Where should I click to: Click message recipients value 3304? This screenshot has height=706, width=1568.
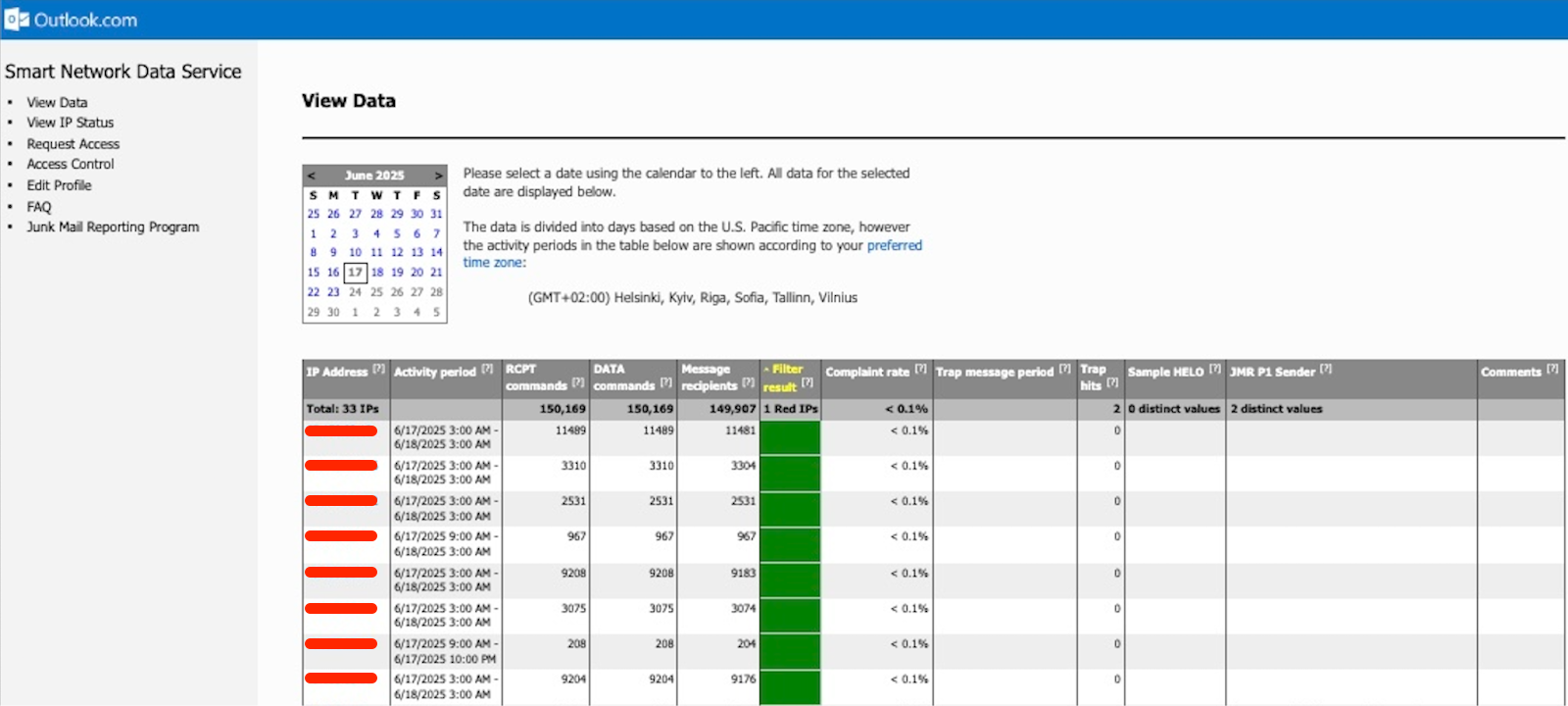coord(743,466)
